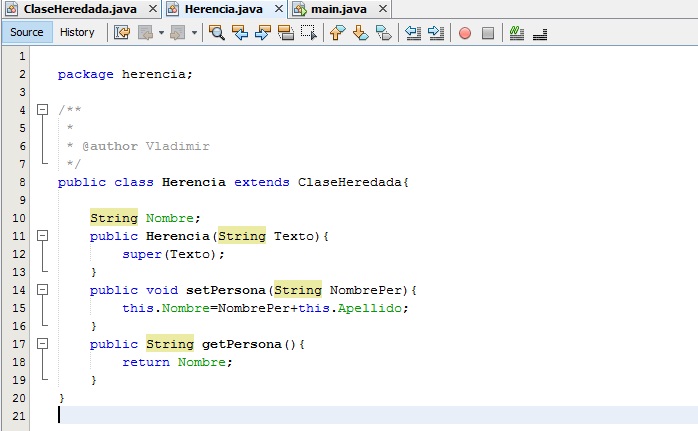Image resolution: width=698 pixels, height=431 pixels.
Task: Click 'Apellido' field on line 15
Action: coord(369,308)
